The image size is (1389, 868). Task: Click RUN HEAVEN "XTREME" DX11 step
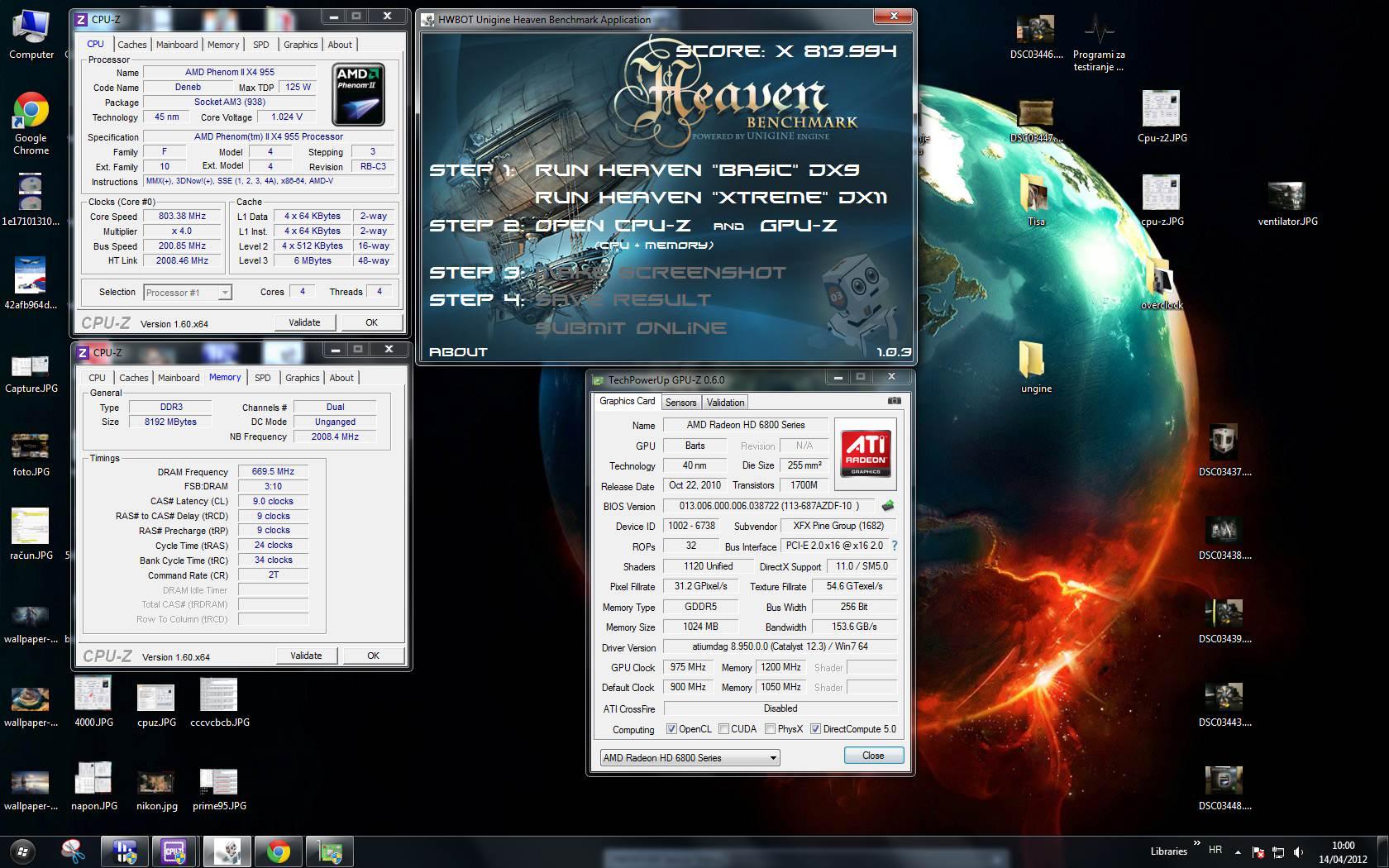click(x=711, y=197)
